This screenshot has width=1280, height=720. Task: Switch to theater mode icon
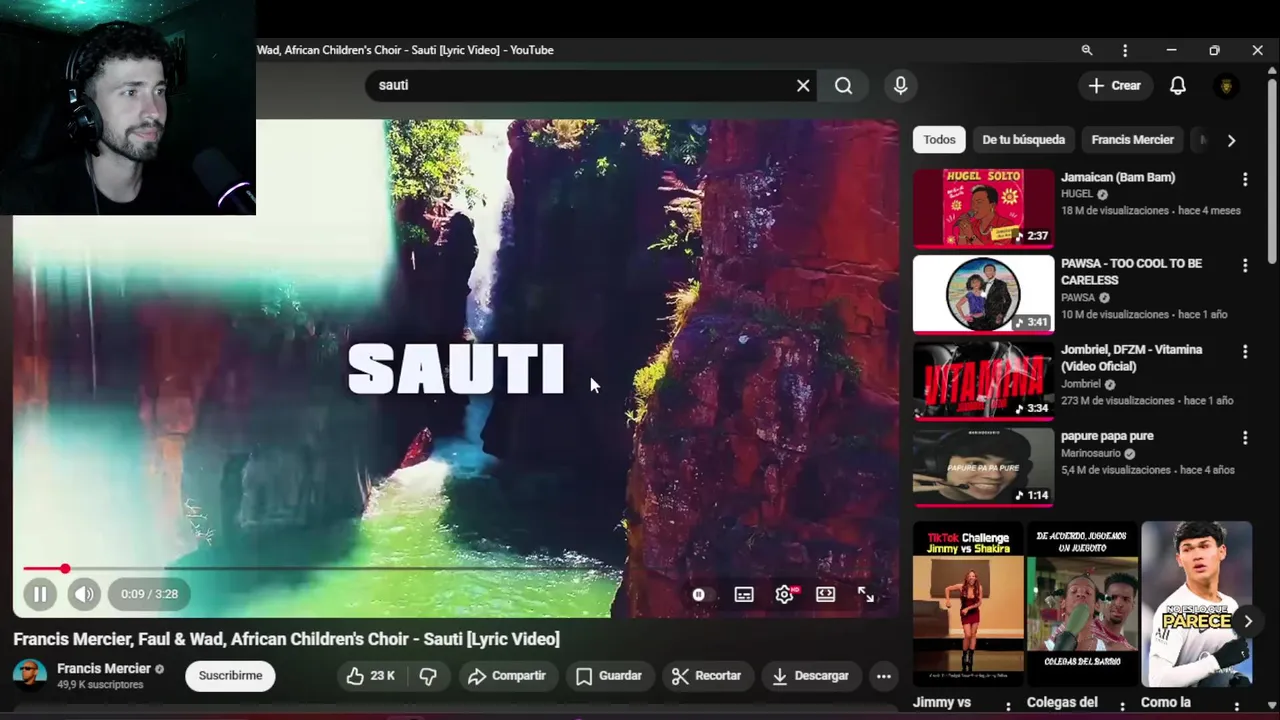(x=825, y=594)
